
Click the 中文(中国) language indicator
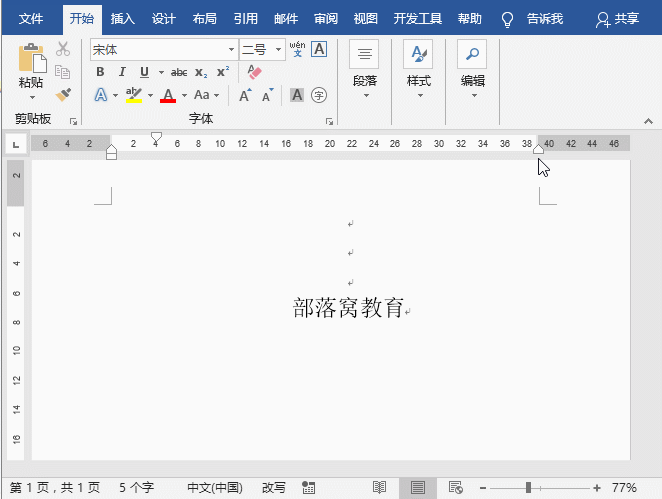tap(214, 488)
